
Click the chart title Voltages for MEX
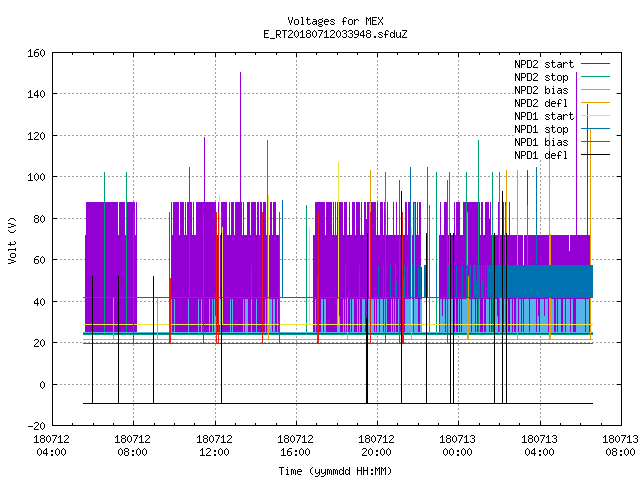(x=335, y=21)
